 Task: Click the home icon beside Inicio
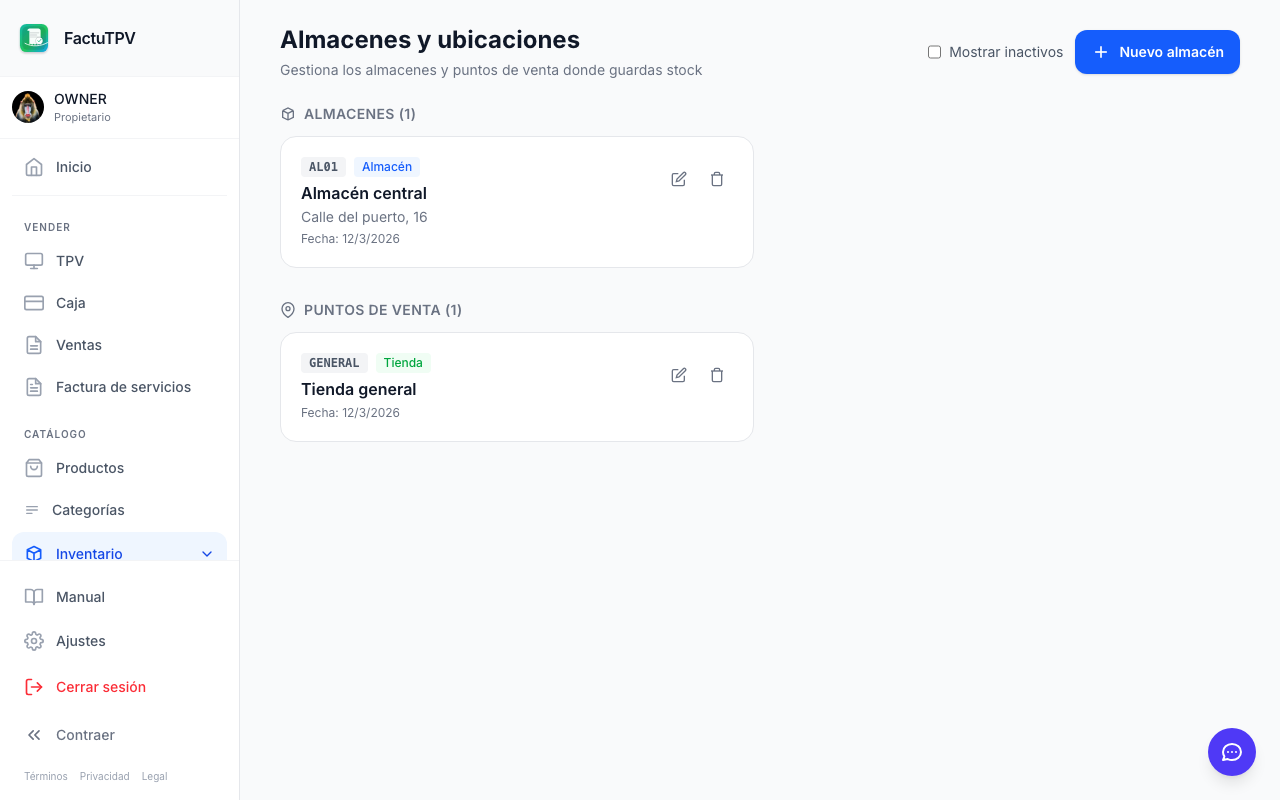[34, 167]
